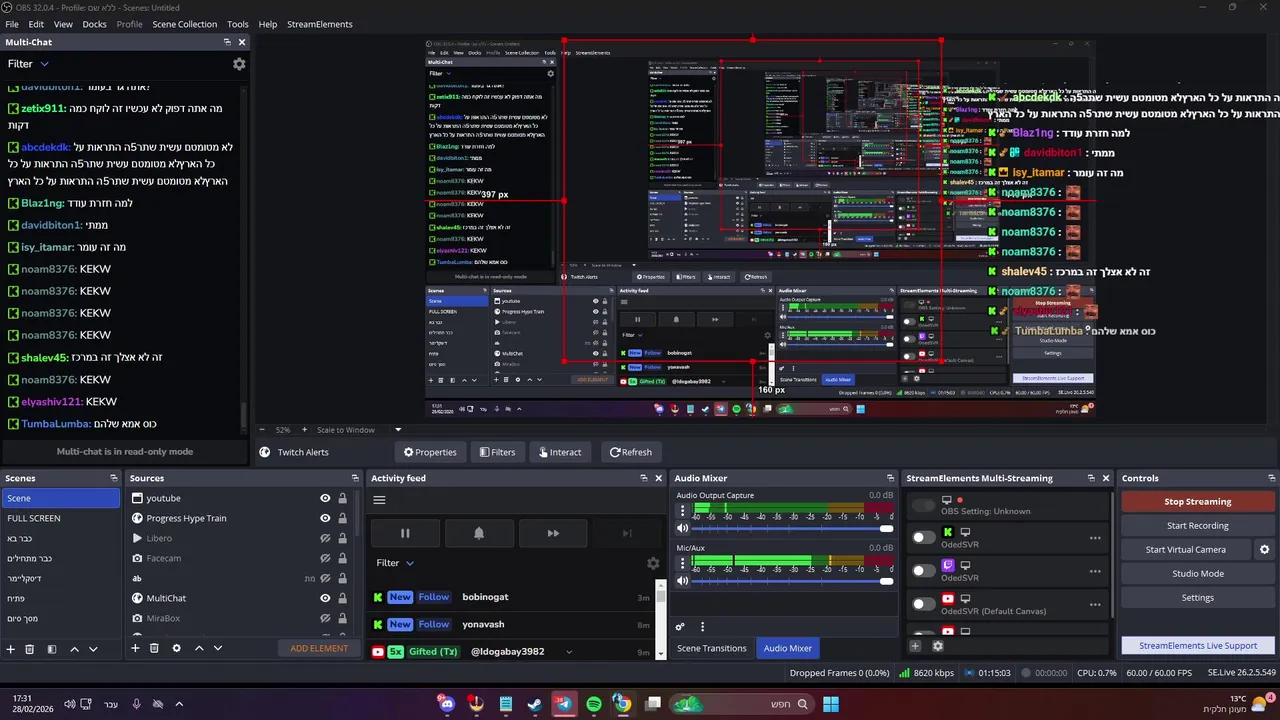This screenshot has height=720, width=1280.
Task: Show the Facecam source
Action: (x=325, y=558)
